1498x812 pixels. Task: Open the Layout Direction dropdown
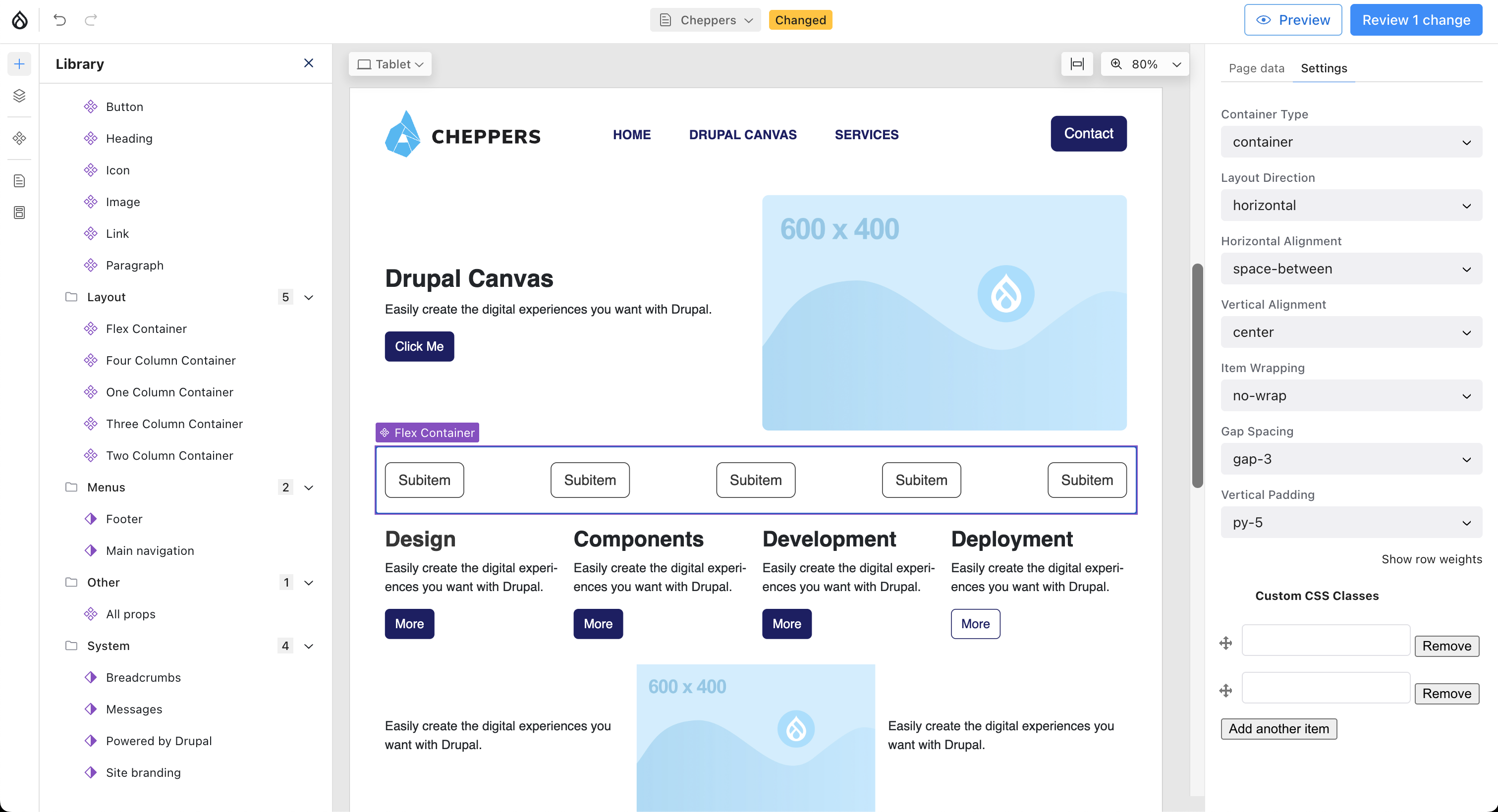1351,205
